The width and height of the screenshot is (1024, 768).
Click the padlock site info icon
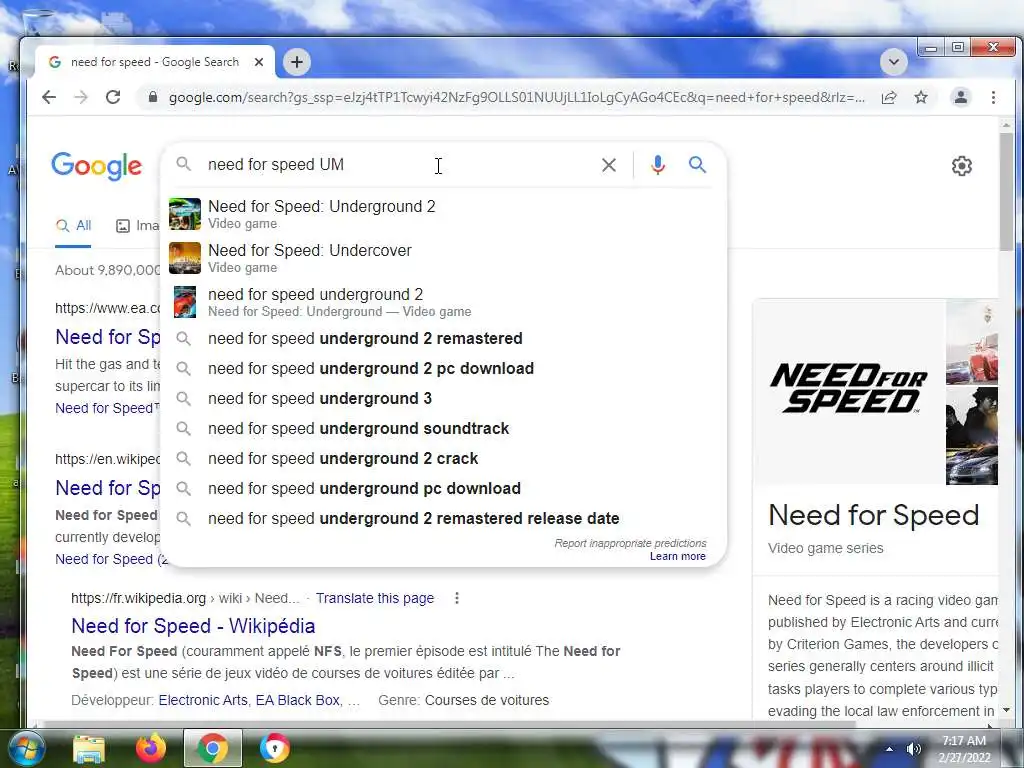pyautogui.click(x=153, y=97)
